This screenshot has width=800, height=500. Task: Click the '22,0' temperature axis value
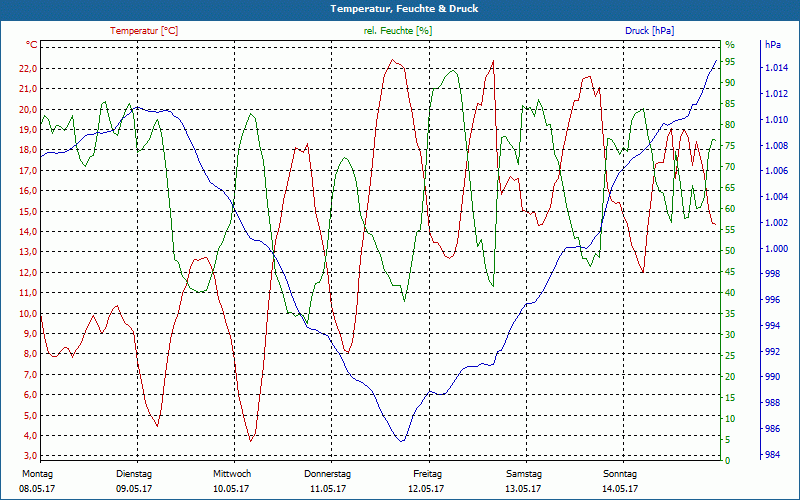point(29,69)
